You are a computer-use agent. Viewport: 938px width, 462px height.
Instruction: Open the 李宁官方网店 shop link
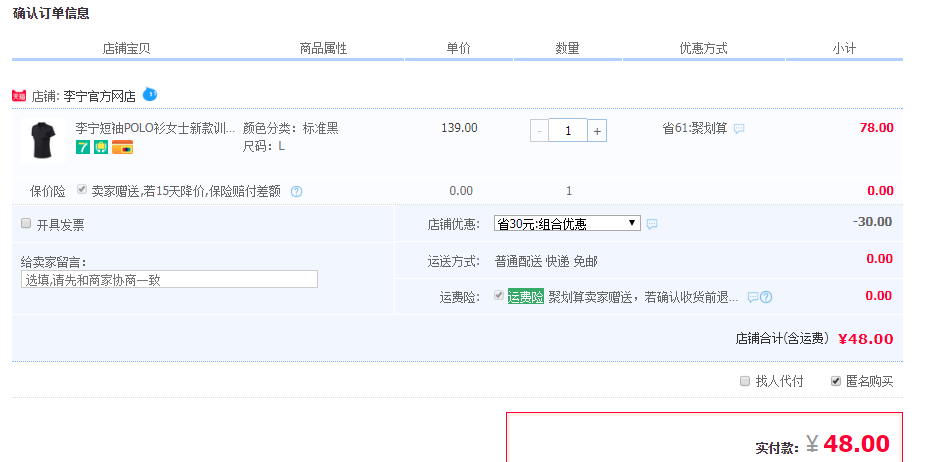[x=99, y=96]
